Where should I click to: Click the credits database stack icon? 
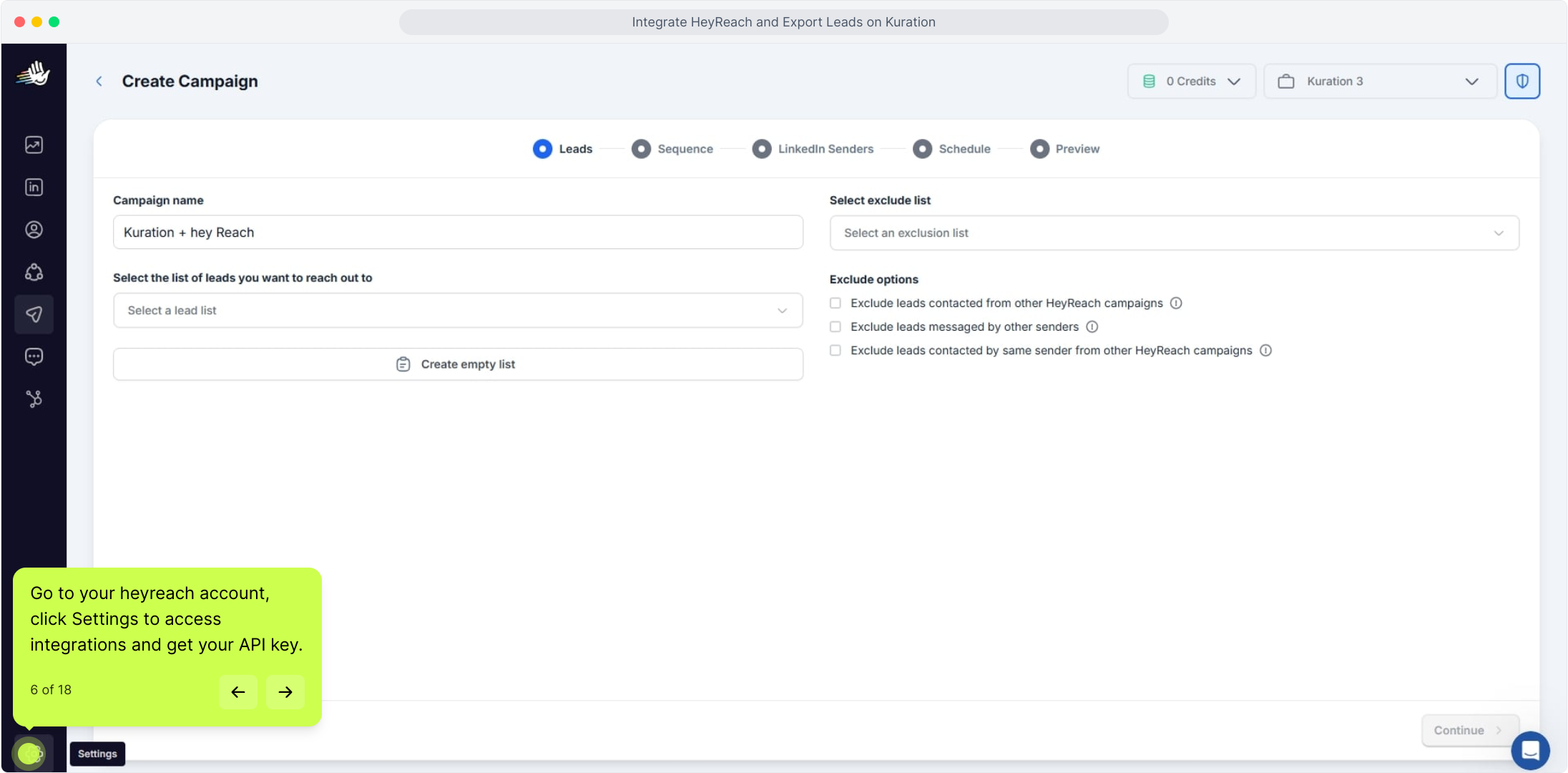point(1149,82)
